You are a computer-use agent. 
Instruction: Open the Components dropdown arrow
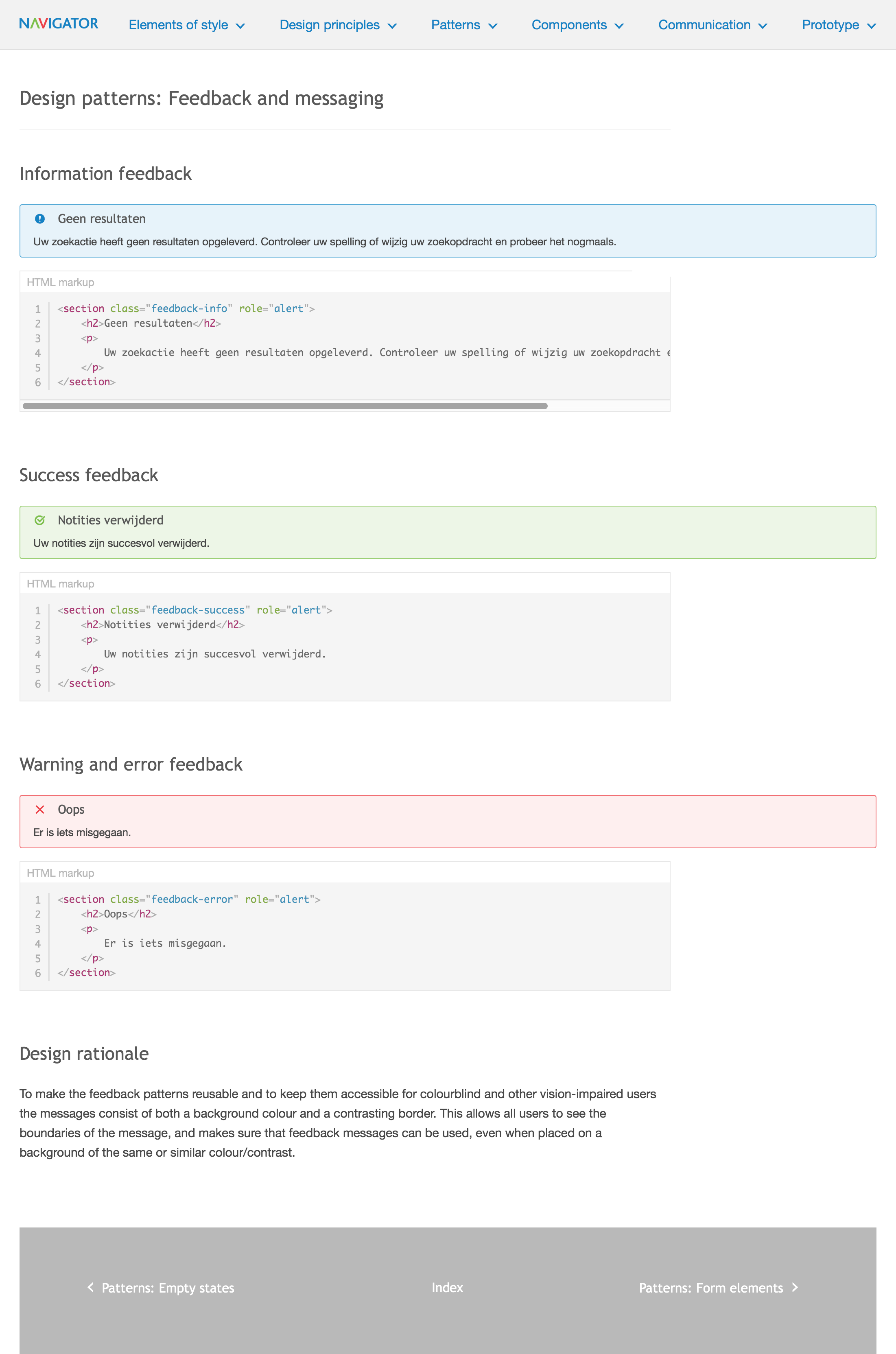[619, 26]
